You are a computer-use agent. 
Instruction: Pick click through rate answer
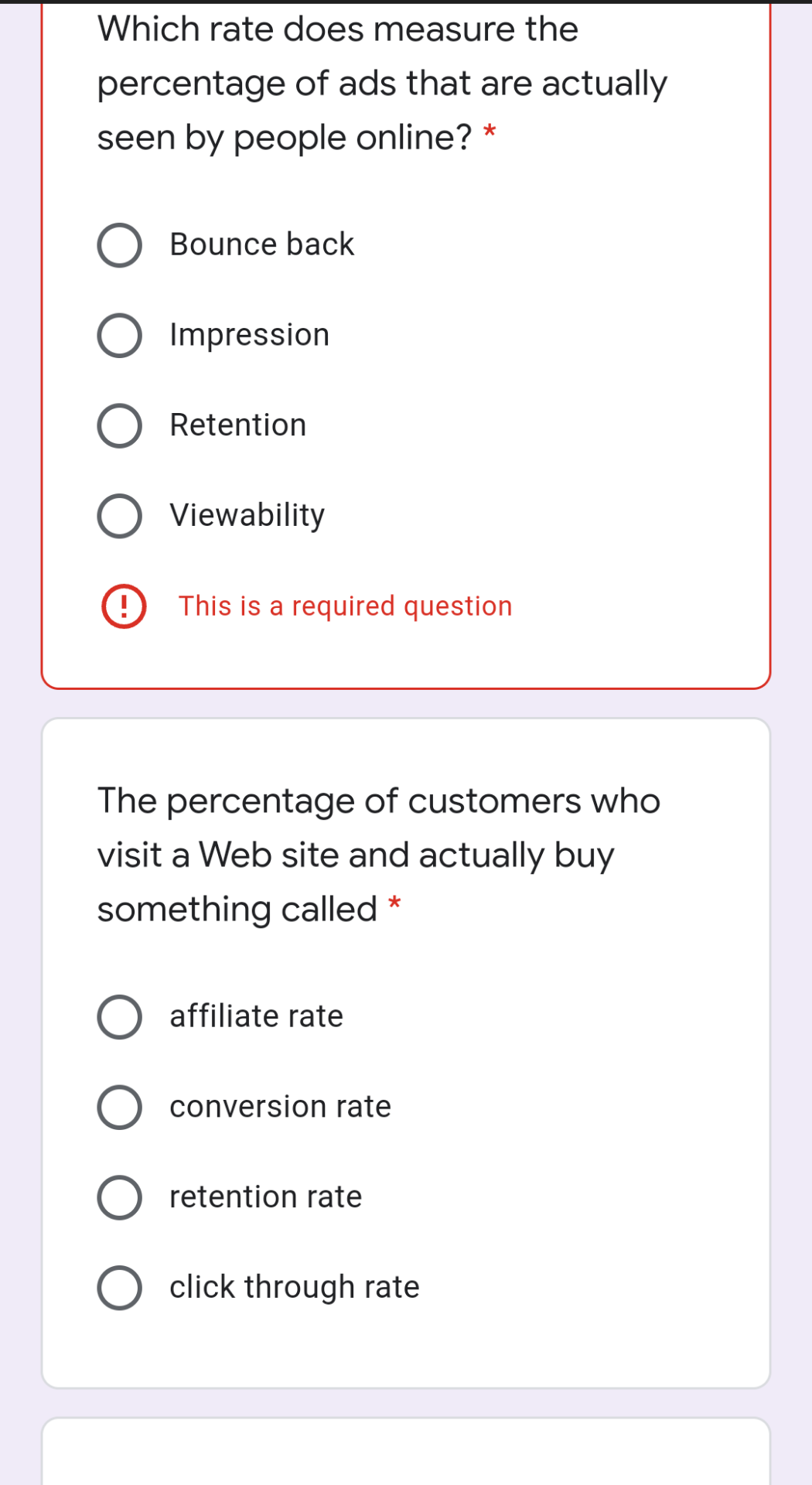pyautogui.click(x=120, y=1287)
